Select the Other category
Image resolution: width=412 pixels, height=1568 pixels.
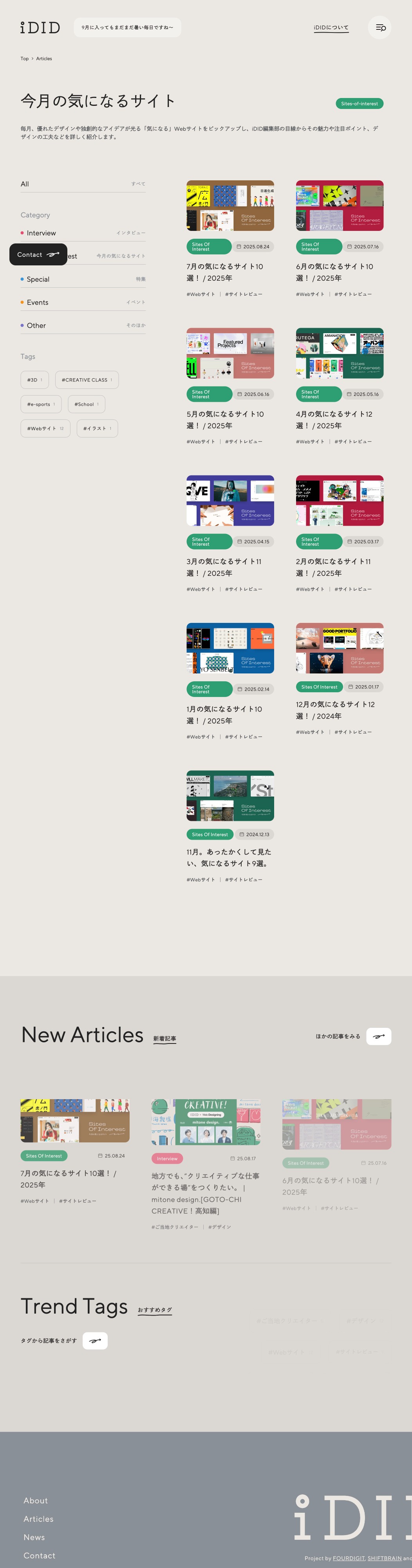[x=83, y=326]
